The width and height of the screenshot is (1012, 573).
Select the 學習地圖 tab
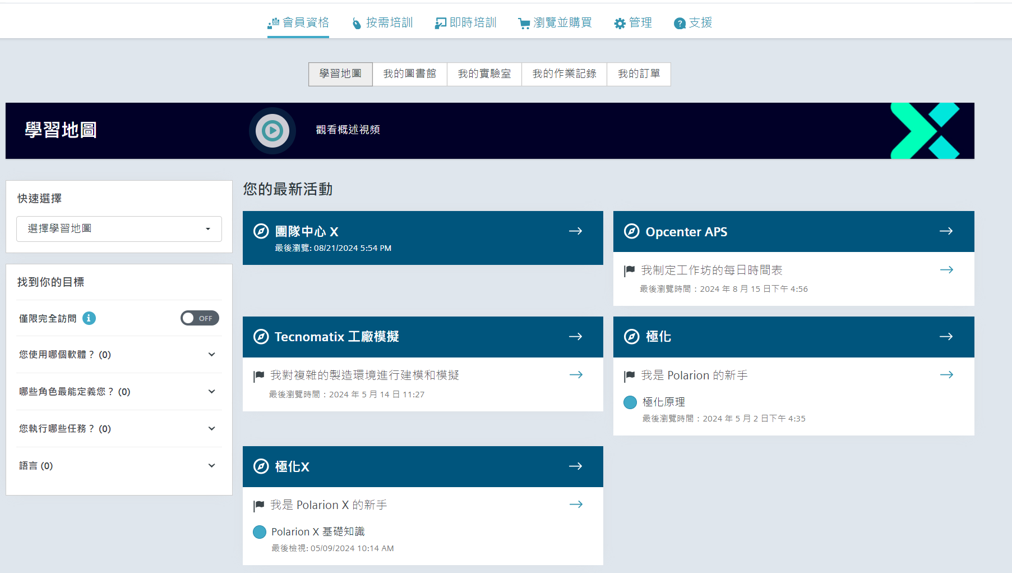[340, 74]
